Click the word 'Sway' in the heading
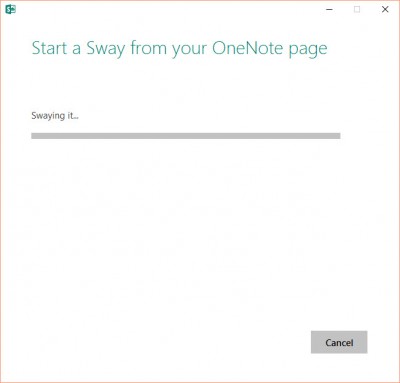This screenshot has width=400, height=383. point(106,49)
